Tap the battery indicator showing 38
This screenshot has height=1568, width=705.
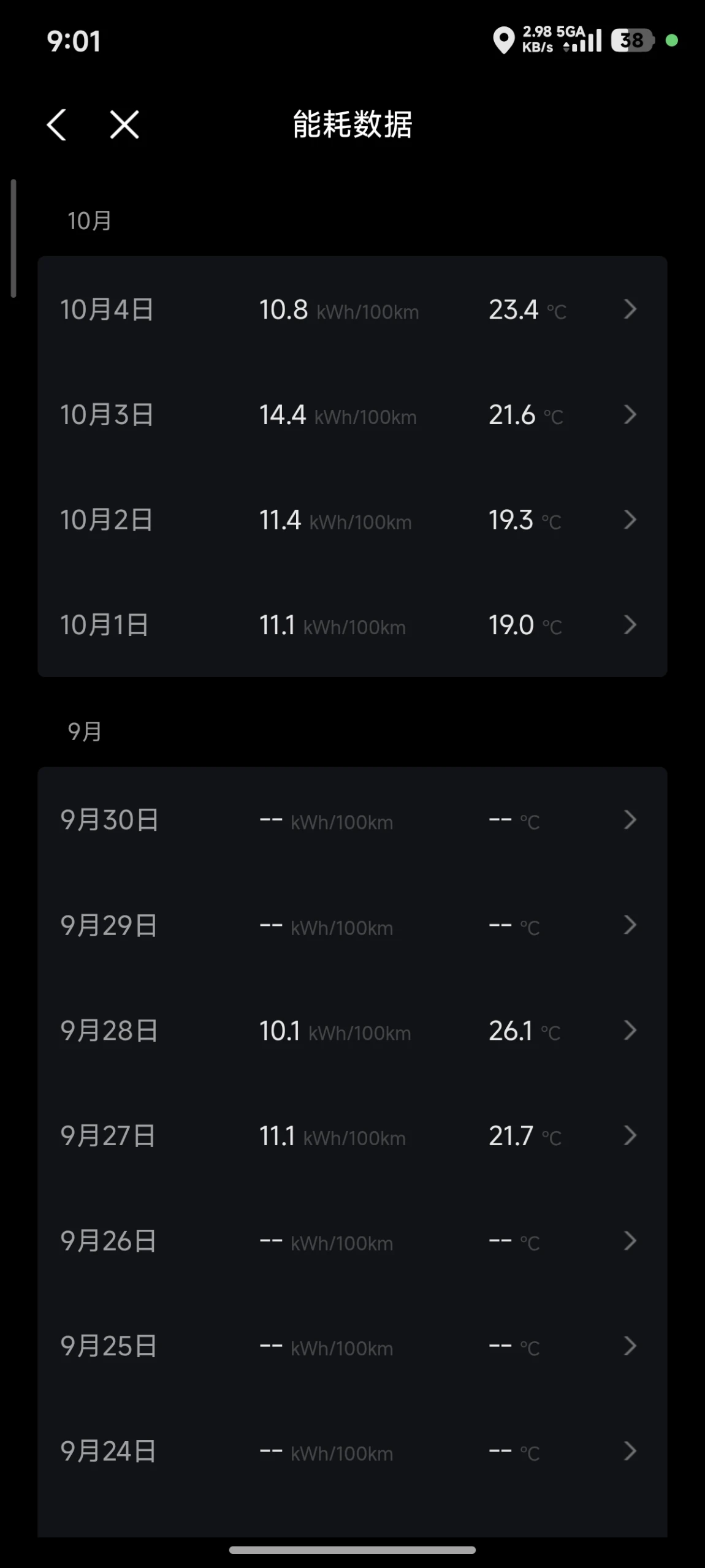[632, 40]
